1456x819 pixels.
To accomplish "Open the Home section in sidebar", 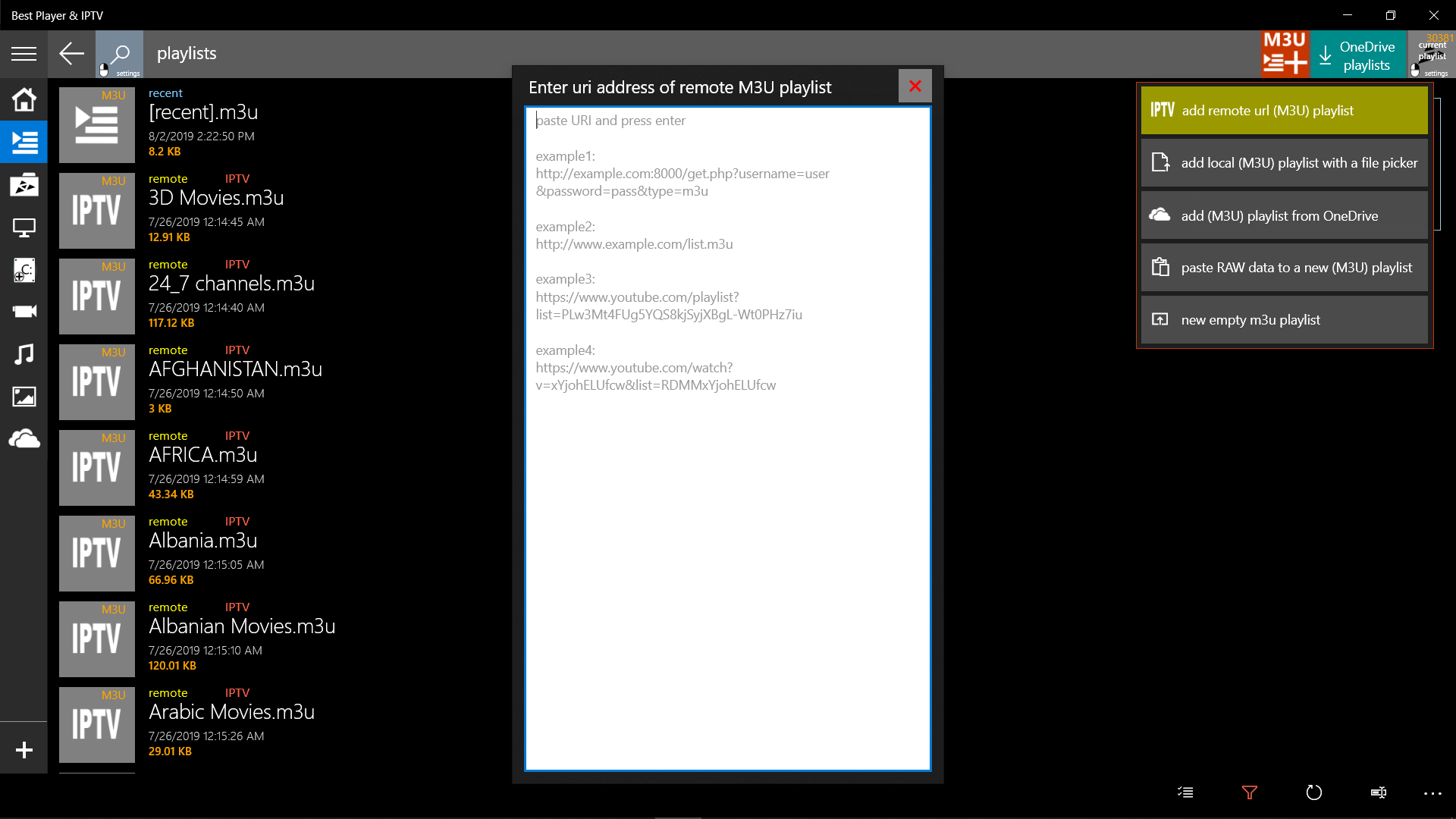I will [x=24, y=99].
